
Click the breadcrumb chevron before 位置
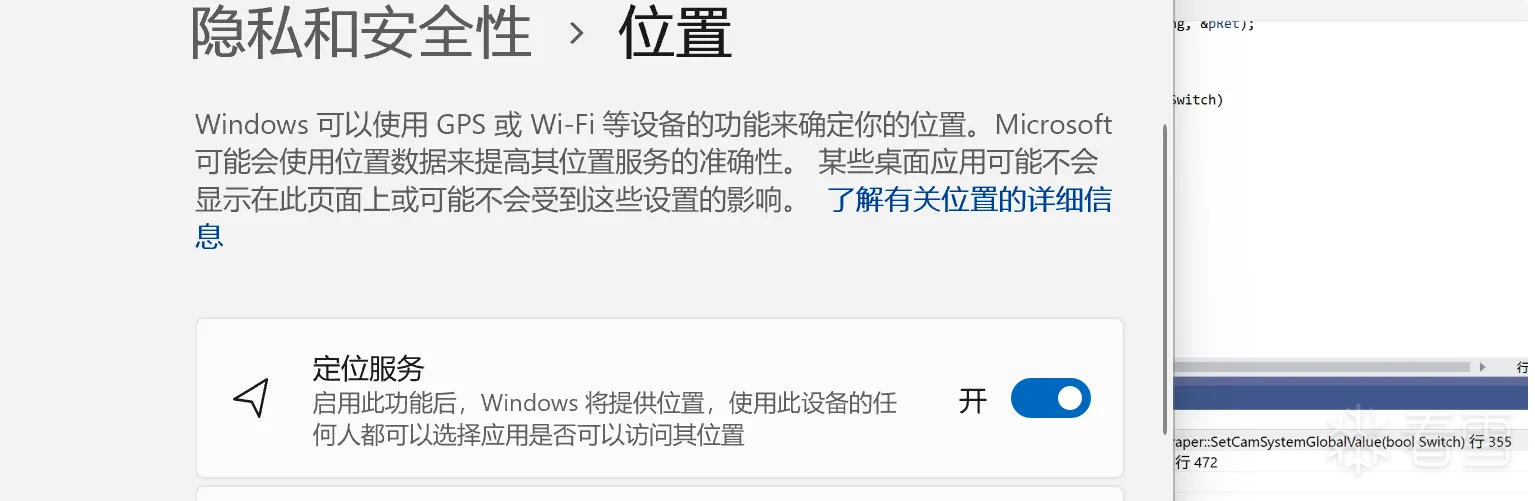(575, 33)
